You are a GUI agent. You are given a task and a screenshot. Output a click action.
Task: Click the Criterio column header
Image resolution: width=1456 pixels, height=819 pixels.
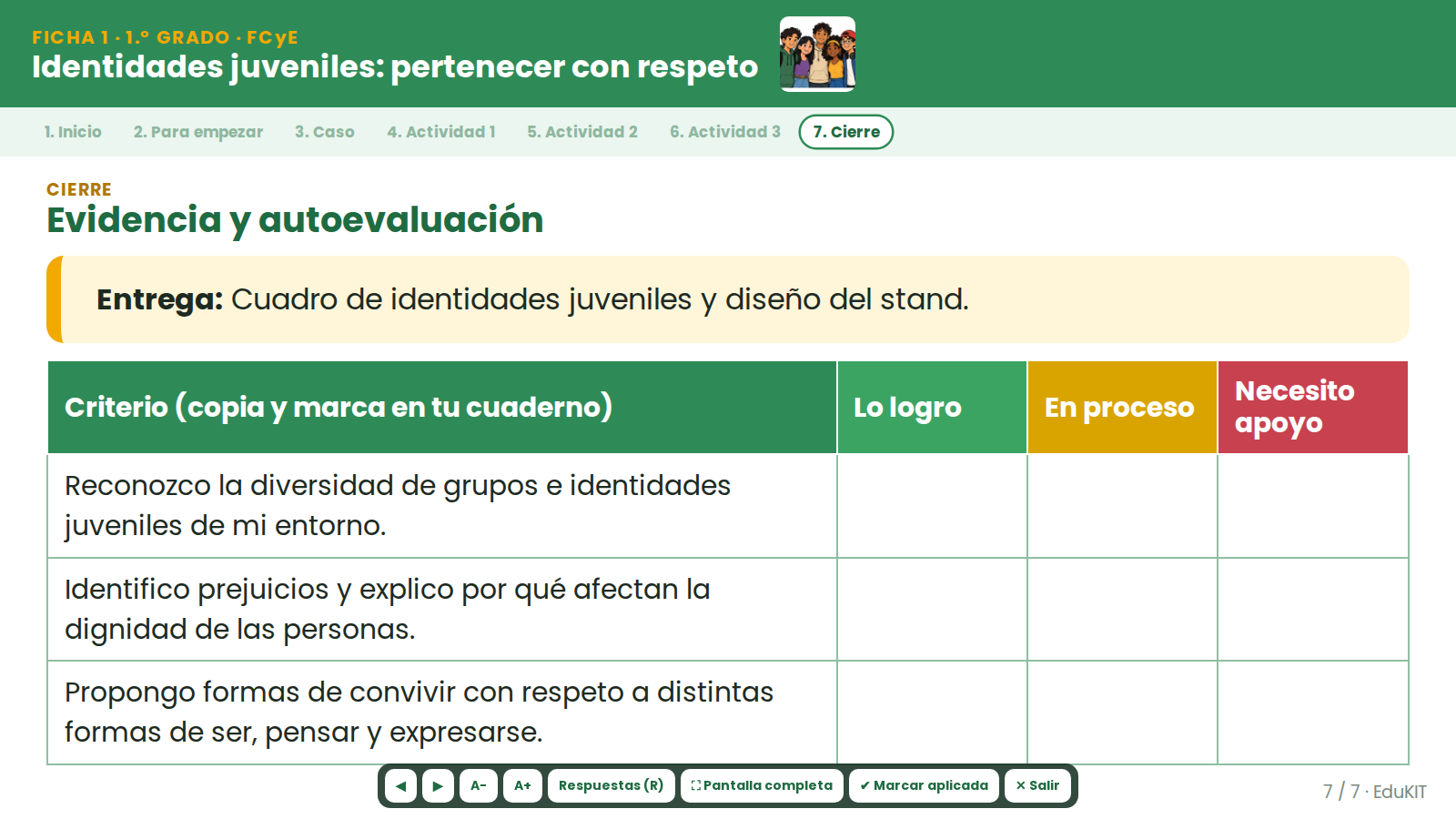[x=442, y=408]
